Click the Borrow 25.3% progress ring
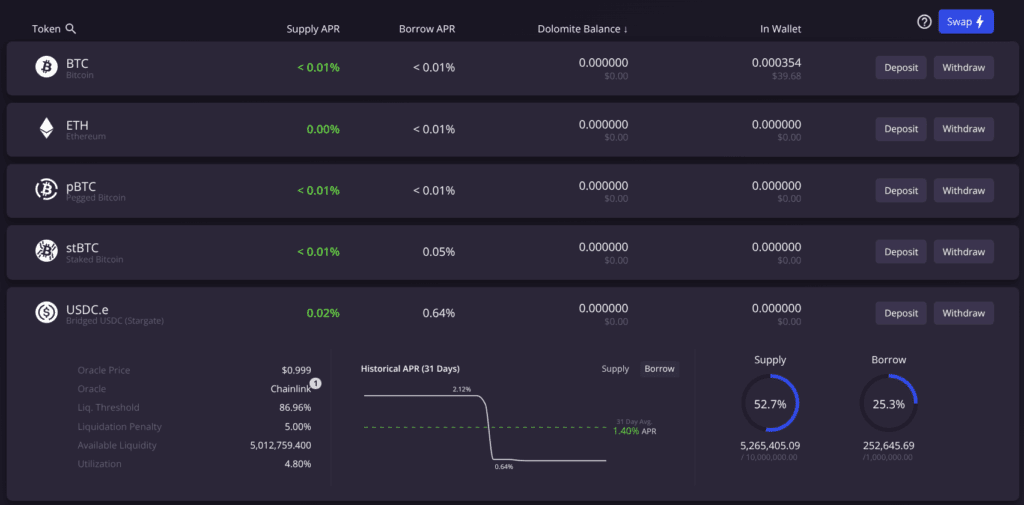Image resolution: width=1024 pixels, height=505 pixels. click(888, 404)
